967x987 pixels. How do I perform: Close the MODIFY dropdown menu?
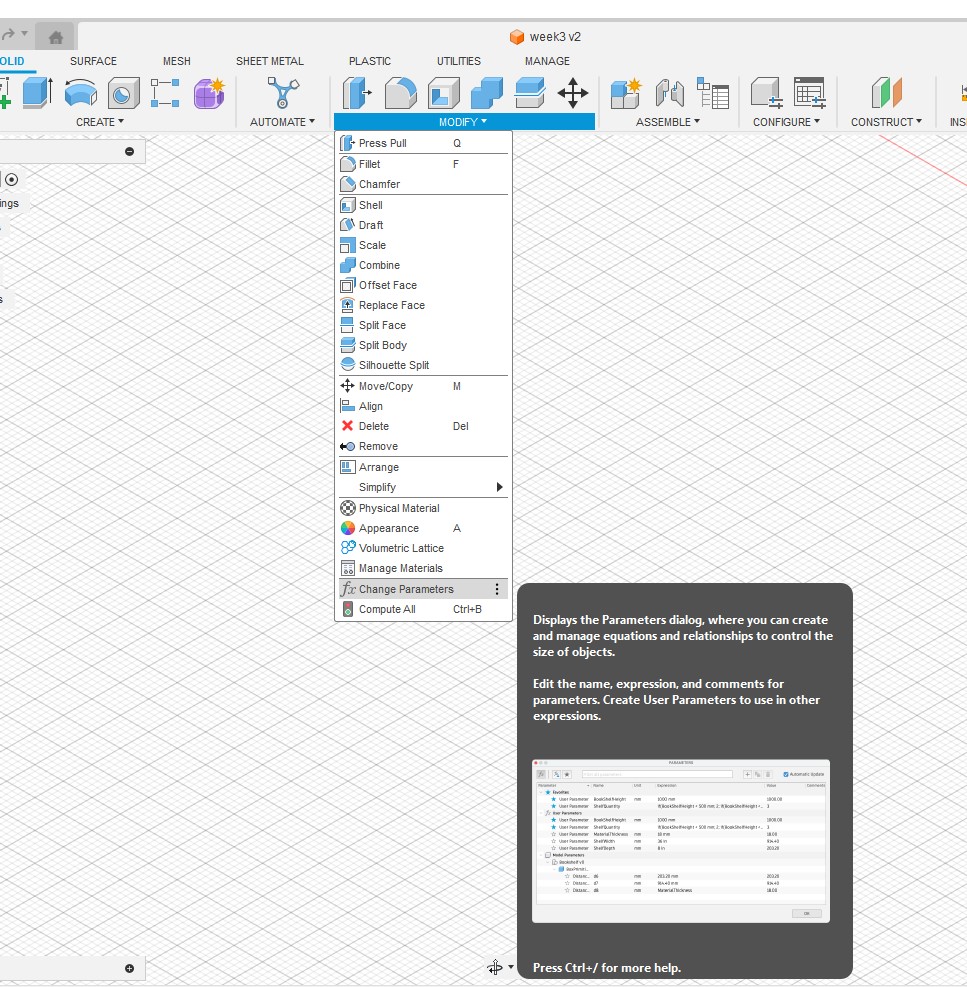pos(463,122)
